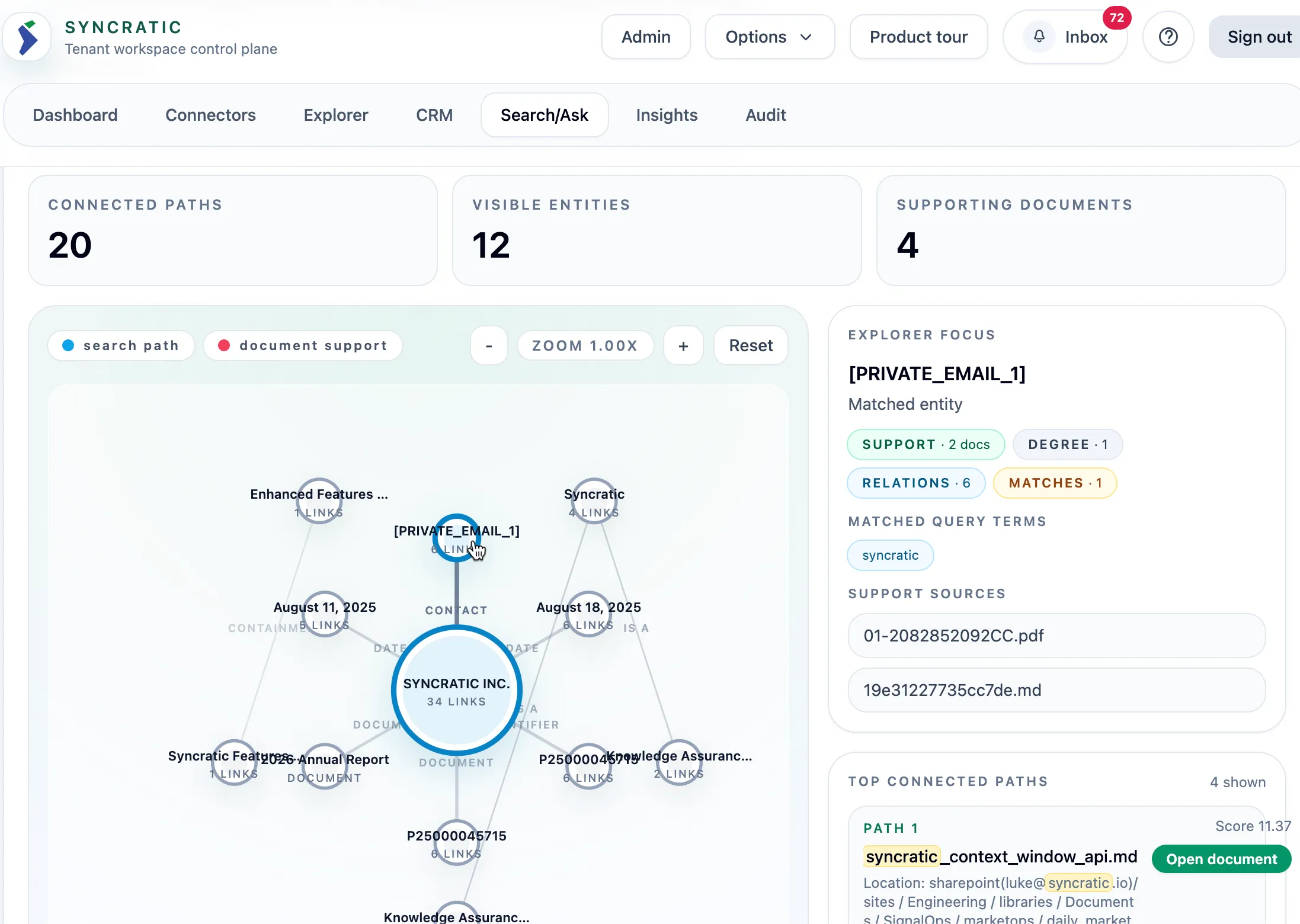Click the MATCHES · 1 badge

click(x=1055, y=483)
